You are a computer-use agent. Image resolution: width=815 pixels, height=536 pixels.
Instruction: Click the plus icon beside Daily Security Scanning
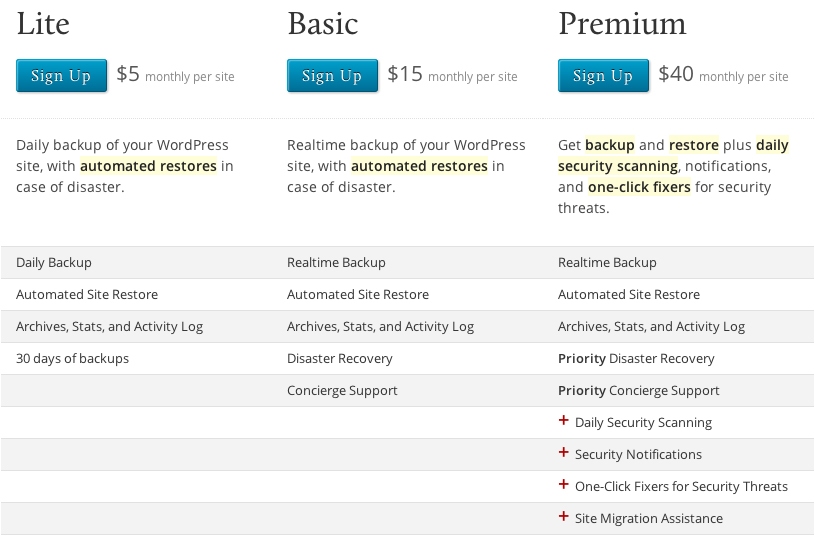[x=563, y=421]
